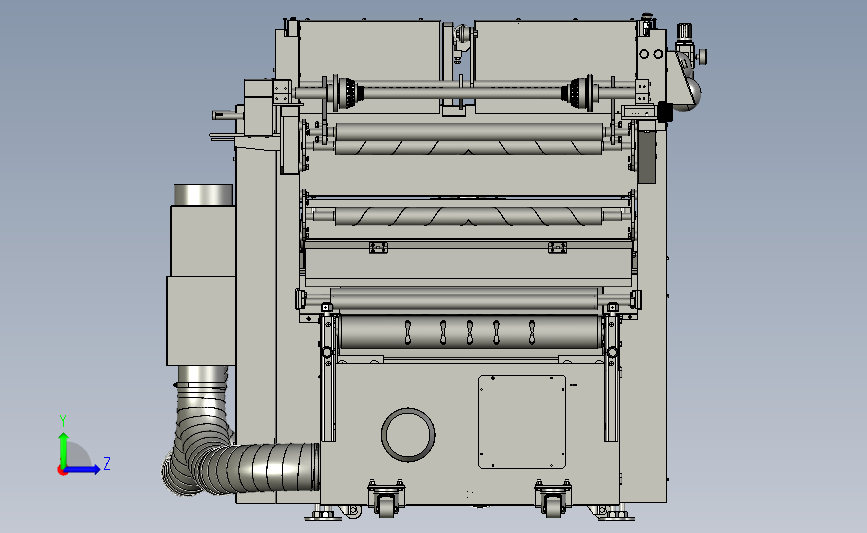Select the left leveling foot at the bottom

pyautogui.click(x=323, y=515)
